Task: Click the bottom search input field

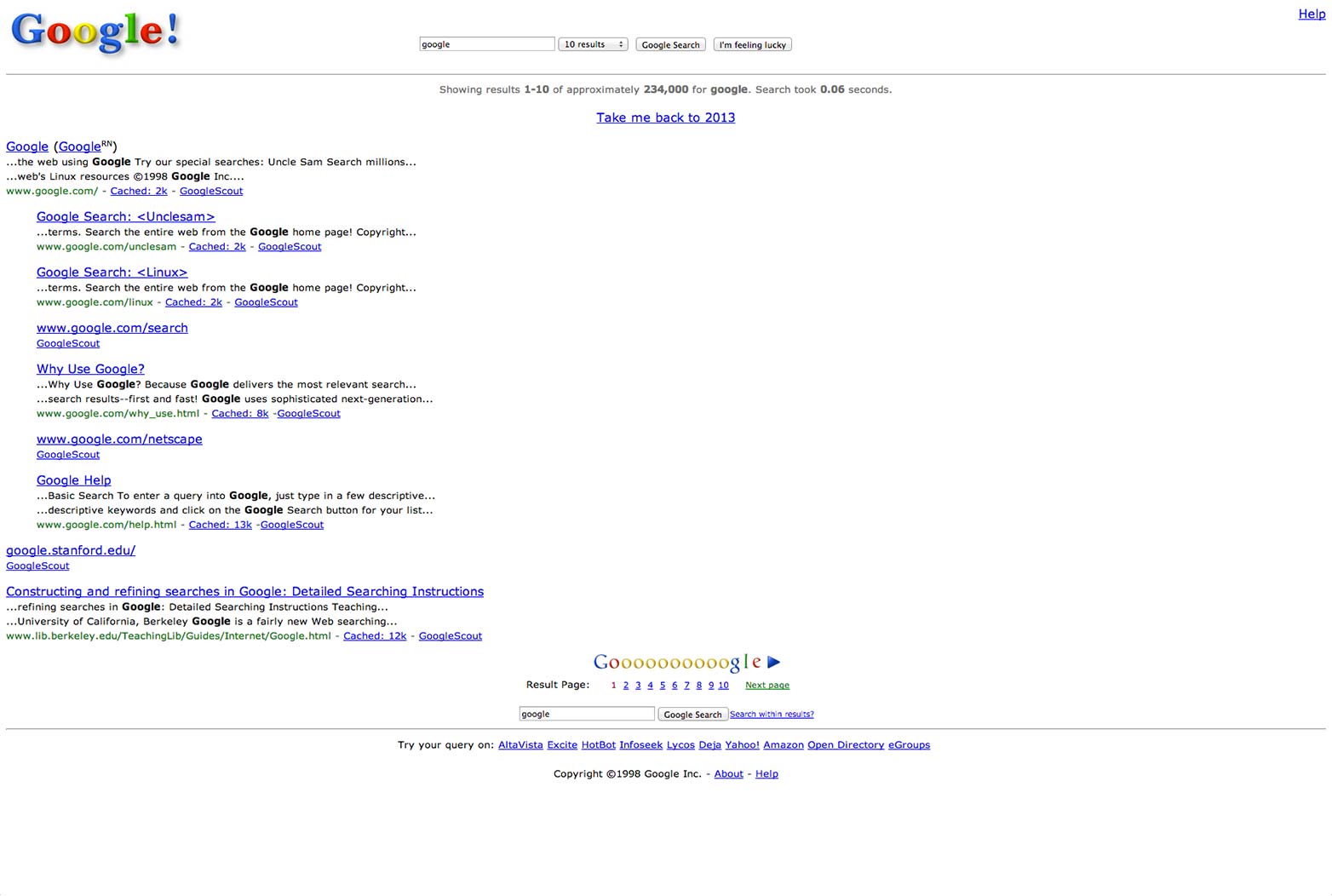Action: pos(587,714)
